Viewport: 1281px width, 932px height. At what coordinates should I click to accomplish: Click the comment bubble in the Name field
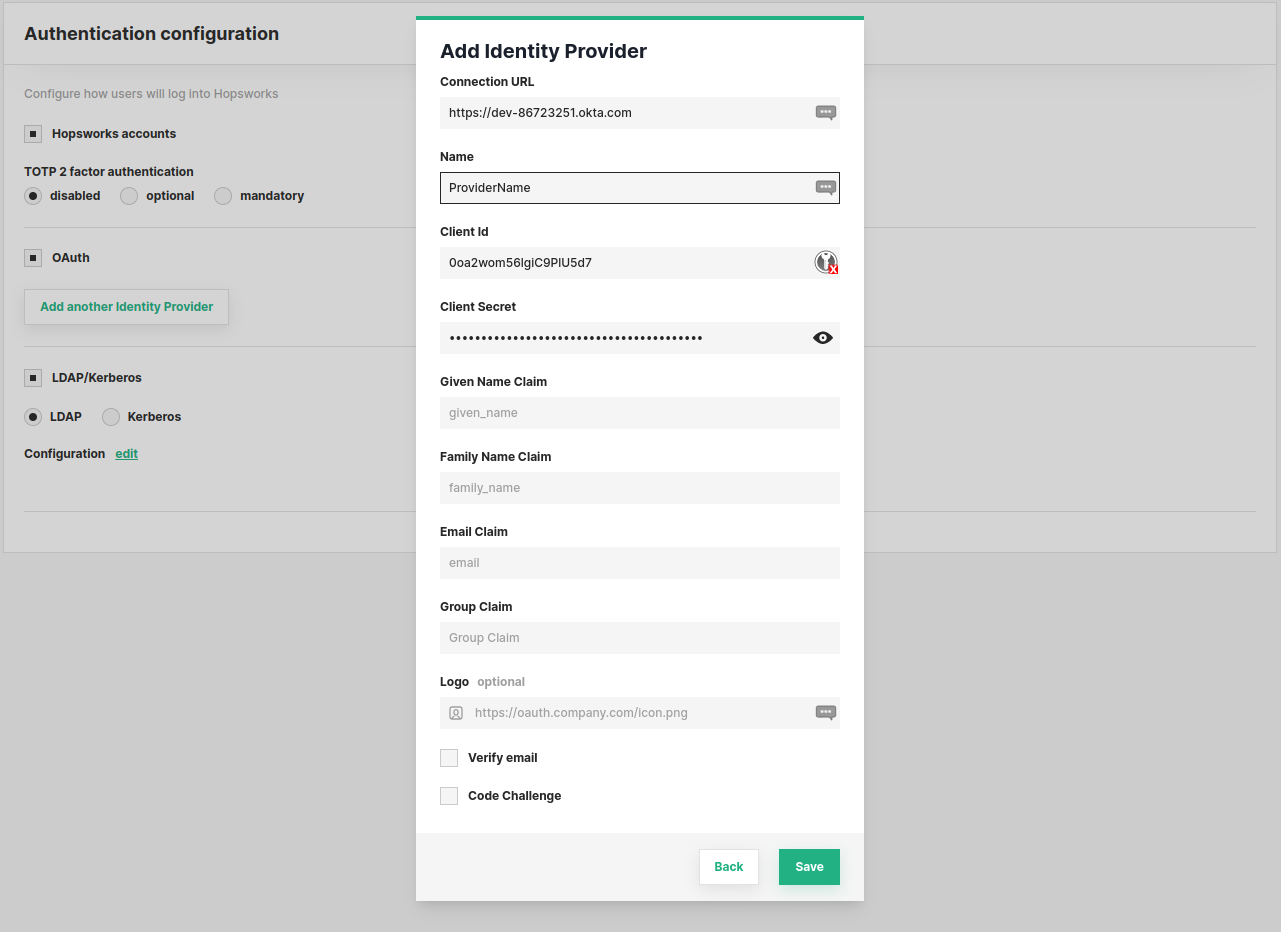point(825,187)
